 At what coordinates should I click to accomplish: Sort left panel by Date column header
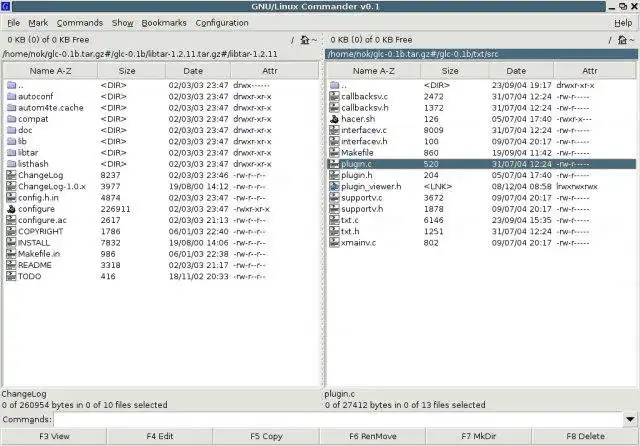click(x=198, y=71)
